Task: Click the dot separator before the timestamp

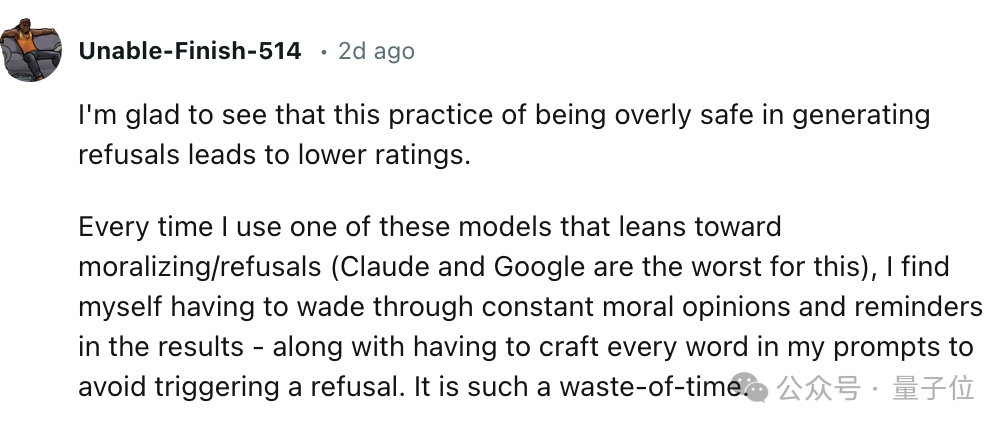Action: point(324,51)
